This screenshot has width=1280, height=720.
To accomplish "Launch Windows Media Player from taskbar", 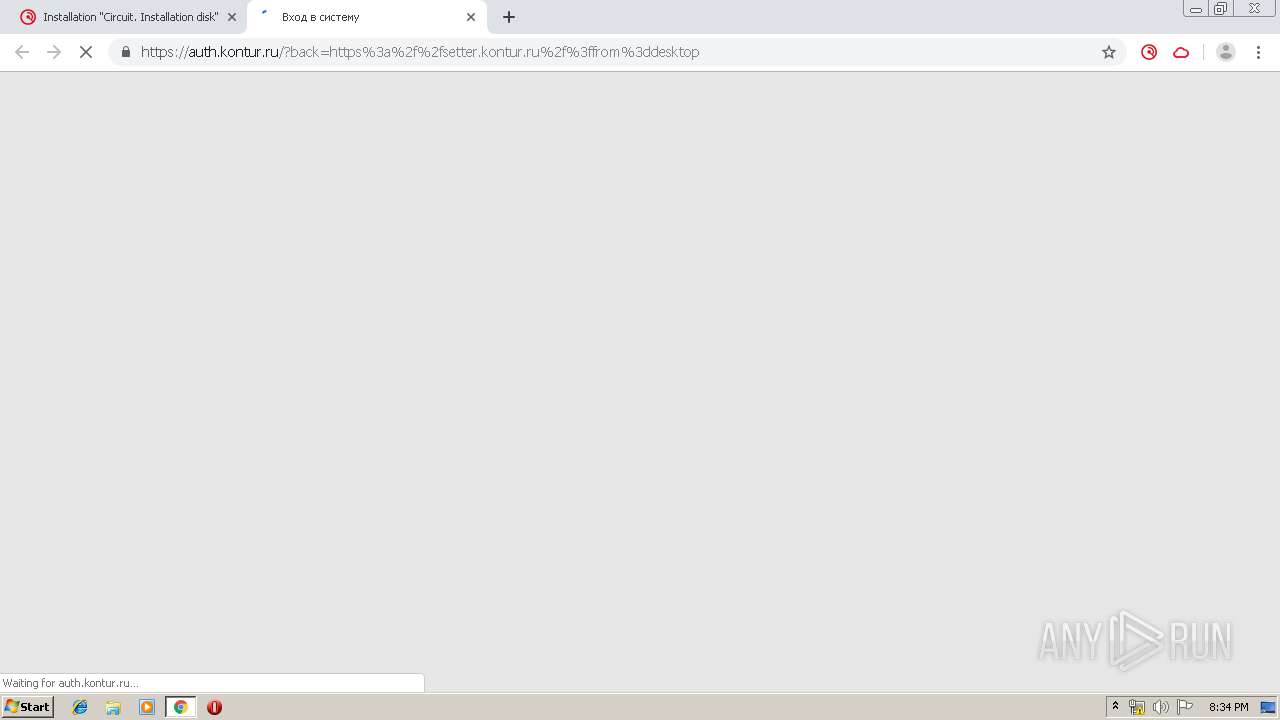I will (147, 707).
